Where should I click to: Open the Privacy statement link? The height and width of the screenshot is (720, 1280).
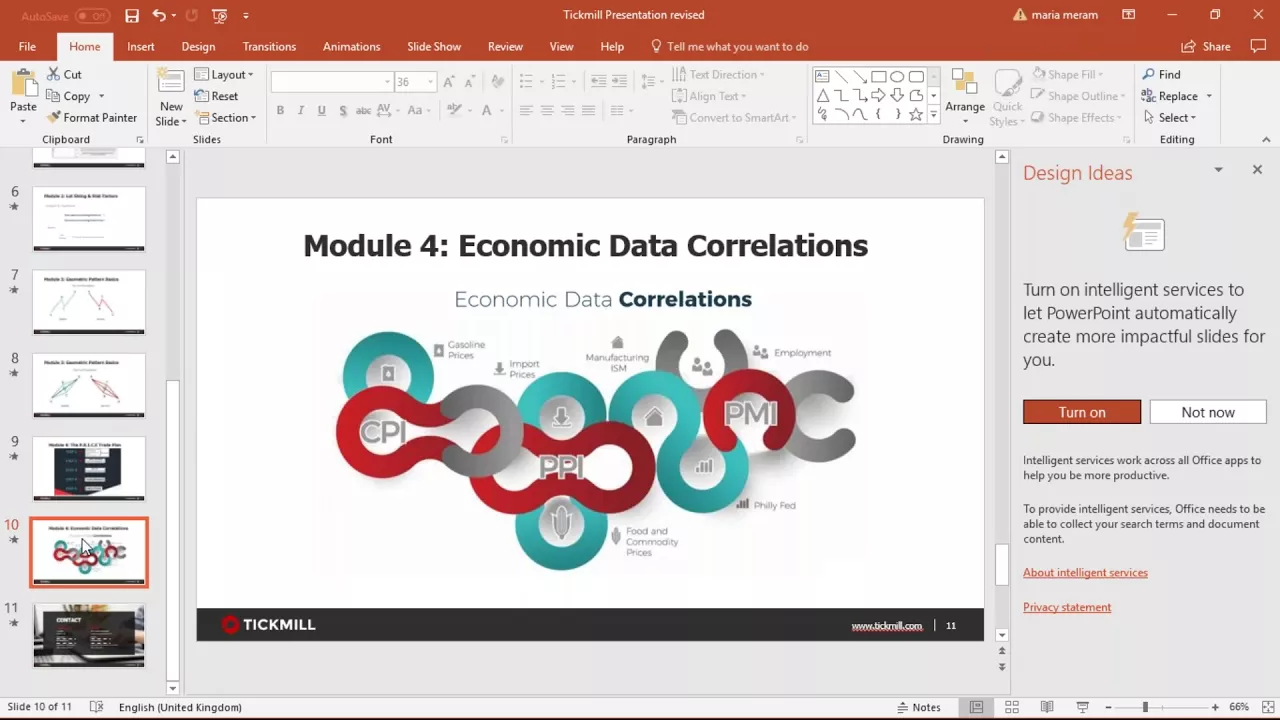point(1067,607)
